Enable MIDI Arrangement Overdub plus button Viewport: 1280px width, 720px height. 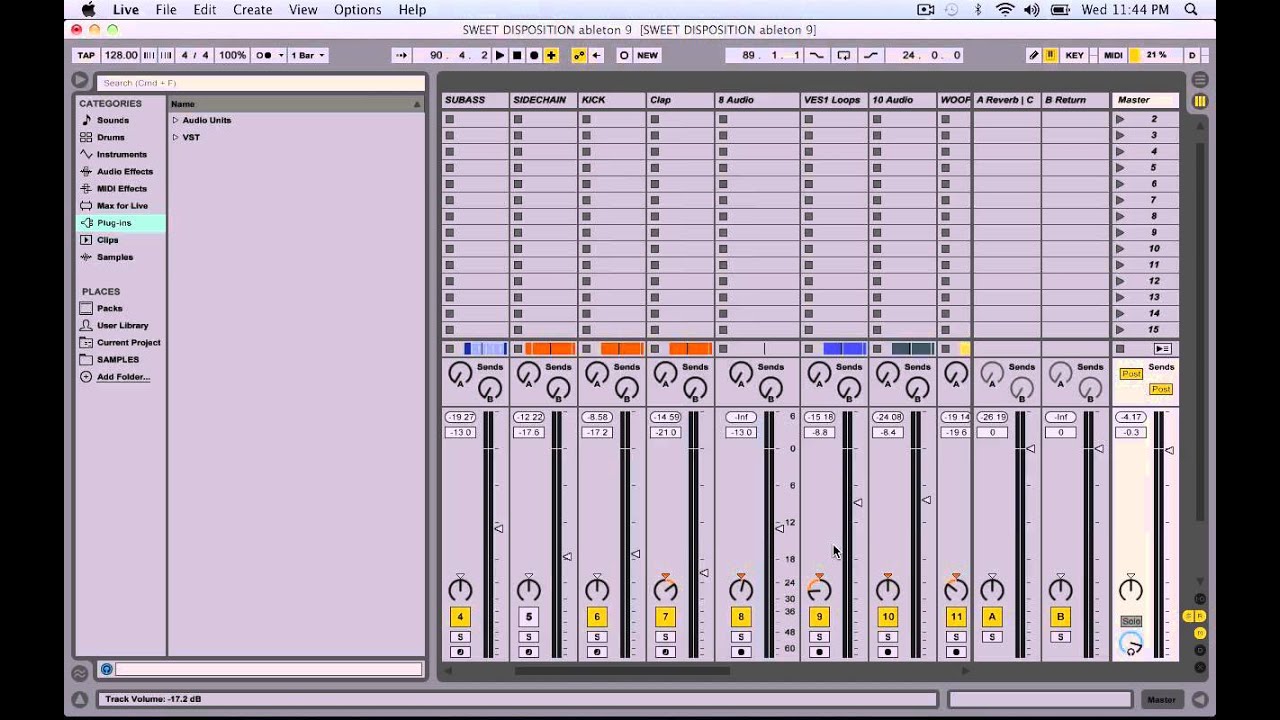pos(551,55)
